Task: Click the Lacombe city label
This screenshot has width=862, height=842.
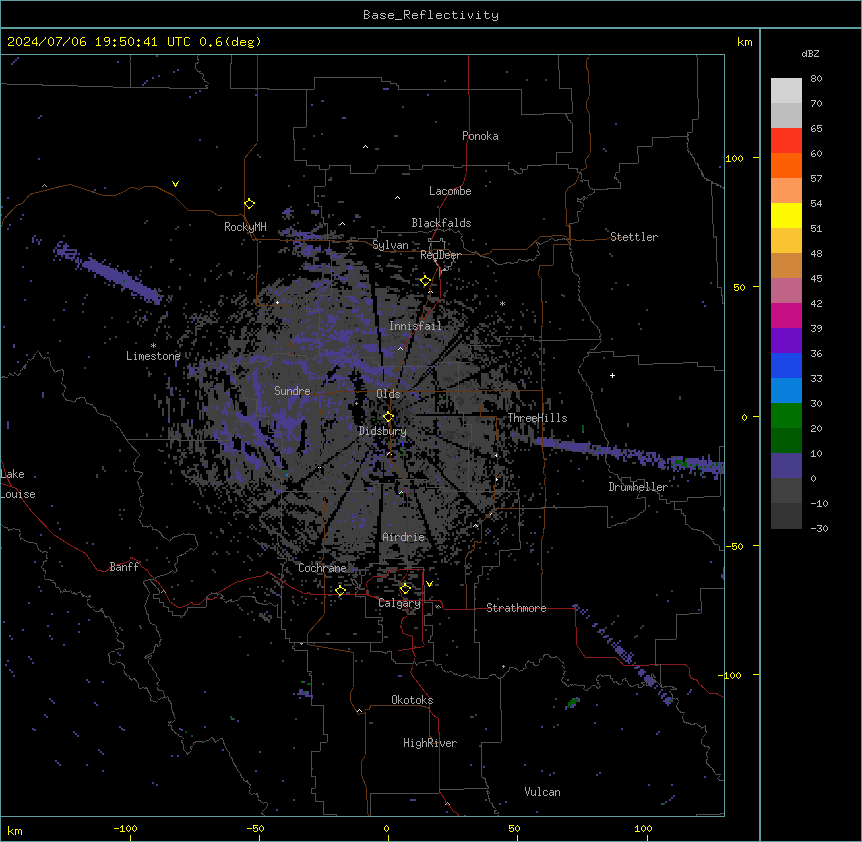Action: (450, 191)
